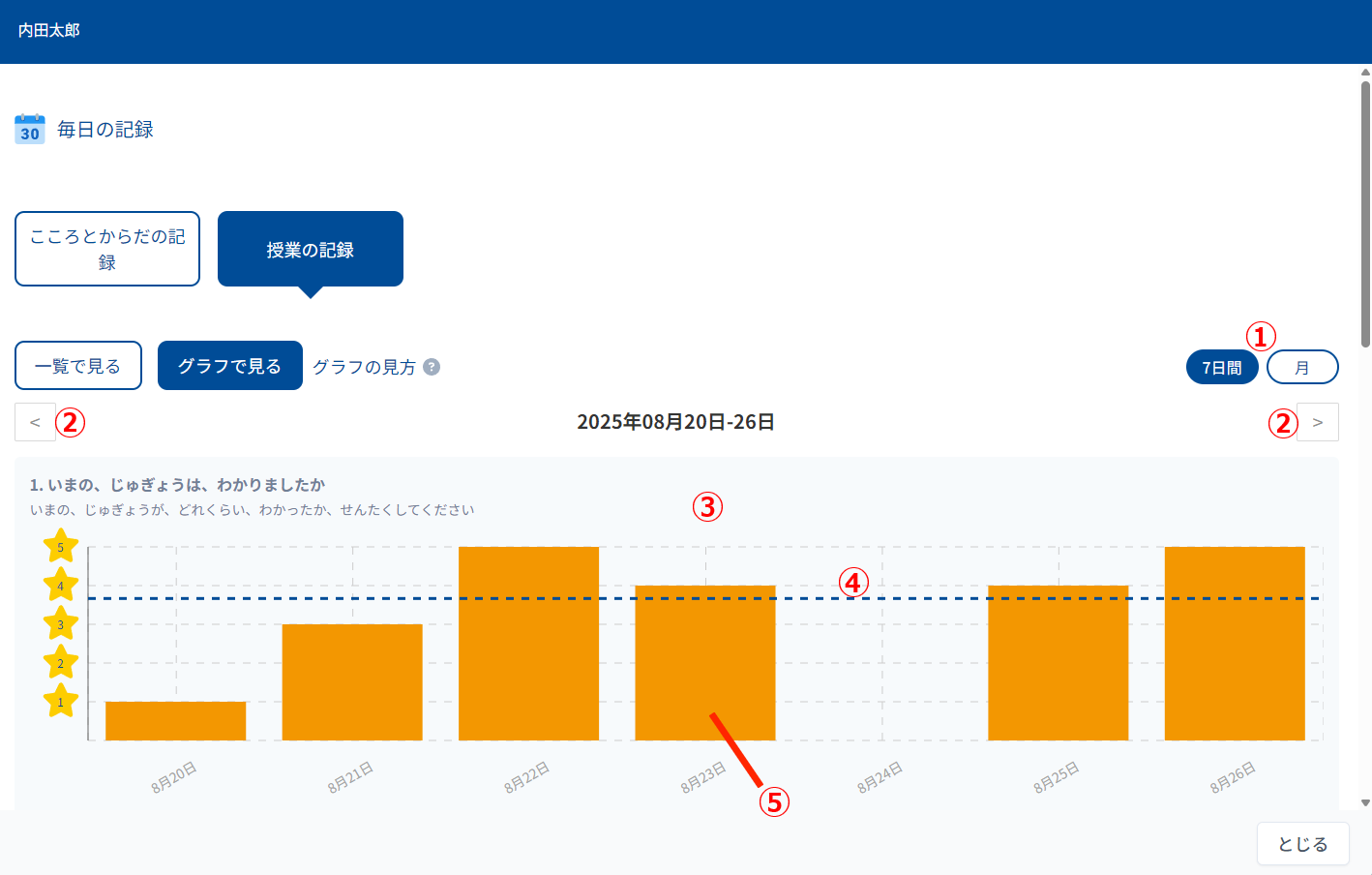This screenshot has width=1372, height=875.
Task: Click the 4-star rating icon
Action: 61,586
